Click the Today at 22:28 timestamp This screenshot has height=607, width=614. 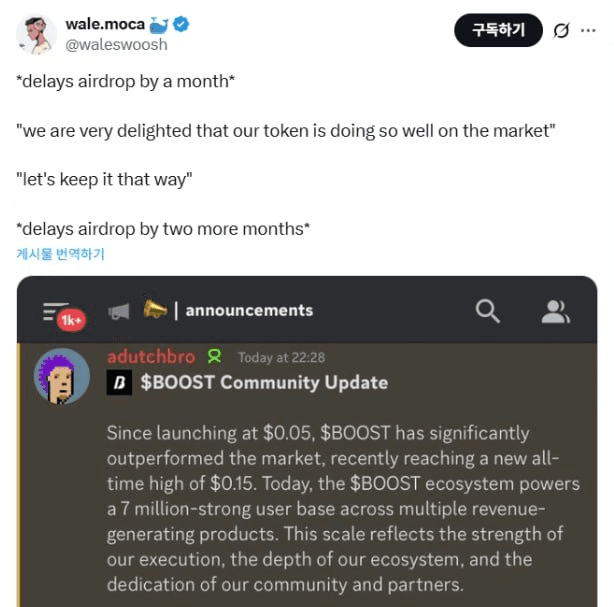(281, 358)
